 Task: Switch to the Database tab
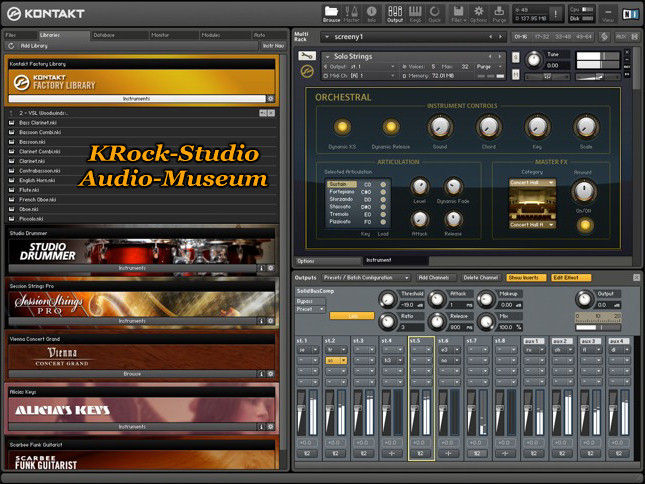[x=119, y=35]
